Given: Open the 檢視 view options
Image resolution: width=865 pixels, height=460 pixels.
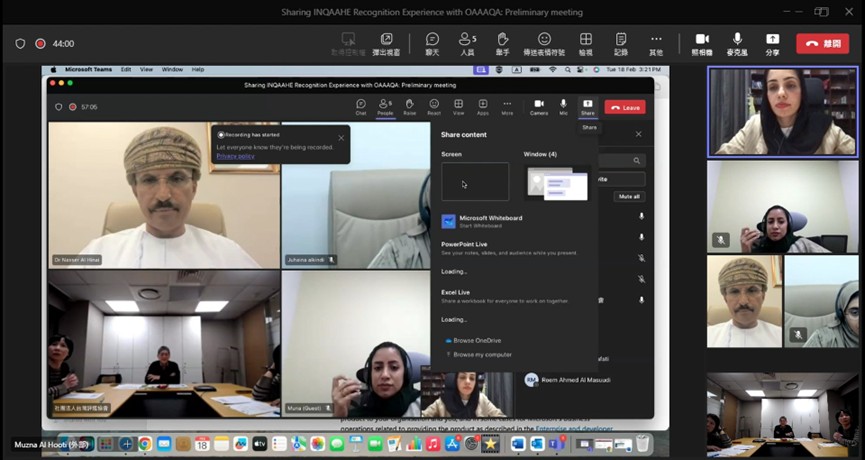Looking at the screenshot, I should (x=586, y=44).
